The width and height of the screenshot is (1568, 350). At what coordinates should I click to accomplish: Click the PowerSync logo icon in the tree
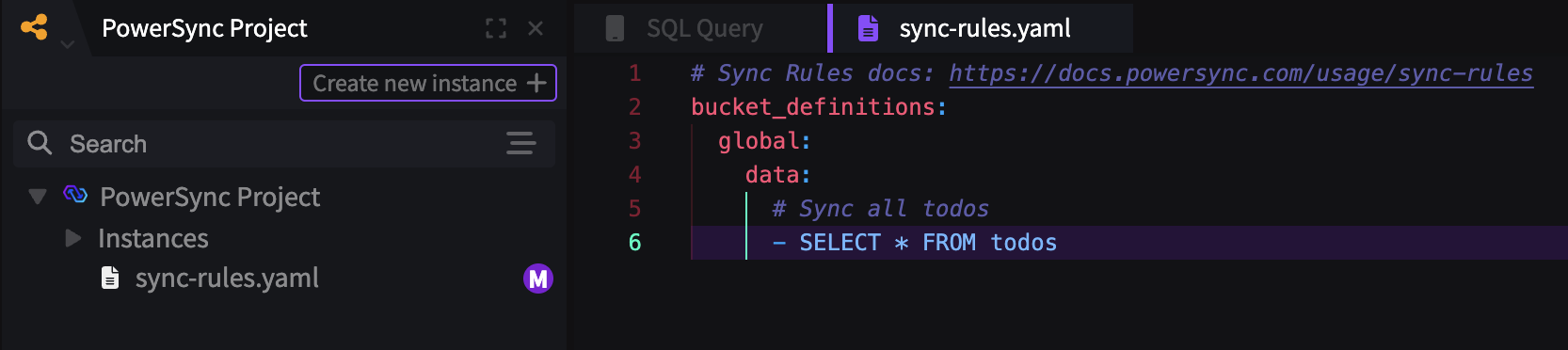coord(75,195)
